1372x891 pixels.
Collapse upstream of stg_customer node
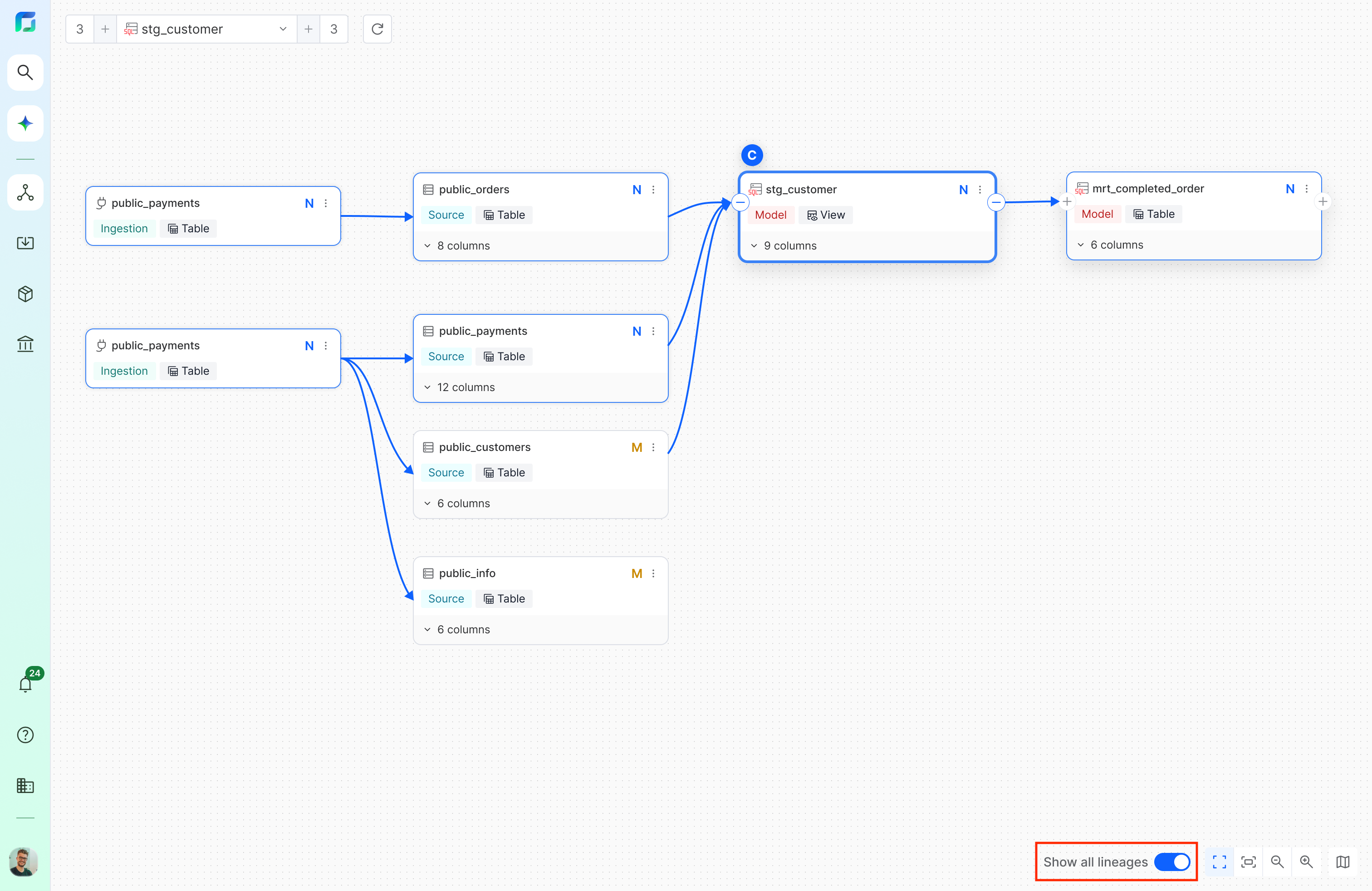pyautogui.click(x=740, y=202)
